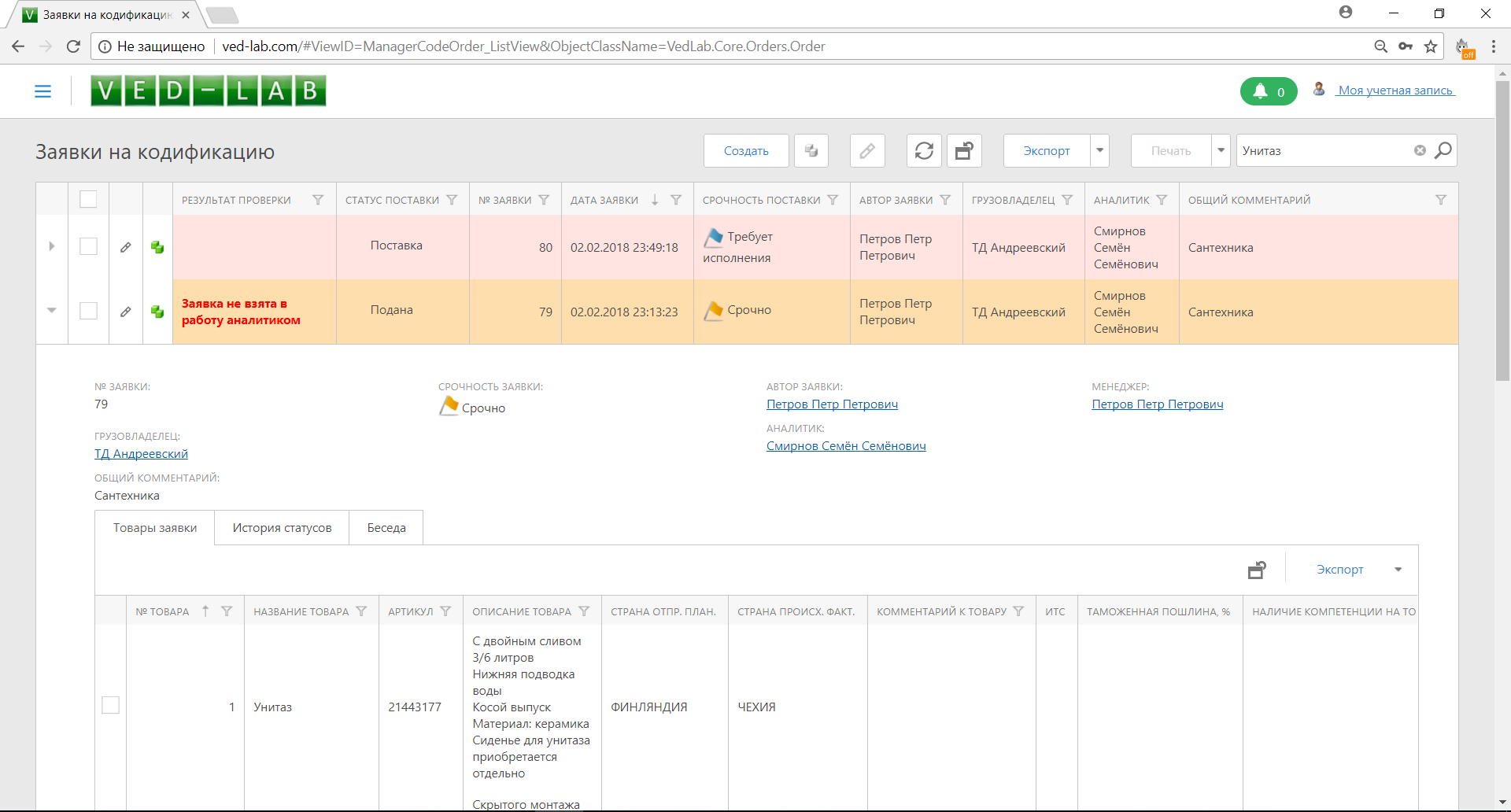The image size is (1511, 812).
Task: Filter the Статус поставки column
Action: click(x=452, y=200)
